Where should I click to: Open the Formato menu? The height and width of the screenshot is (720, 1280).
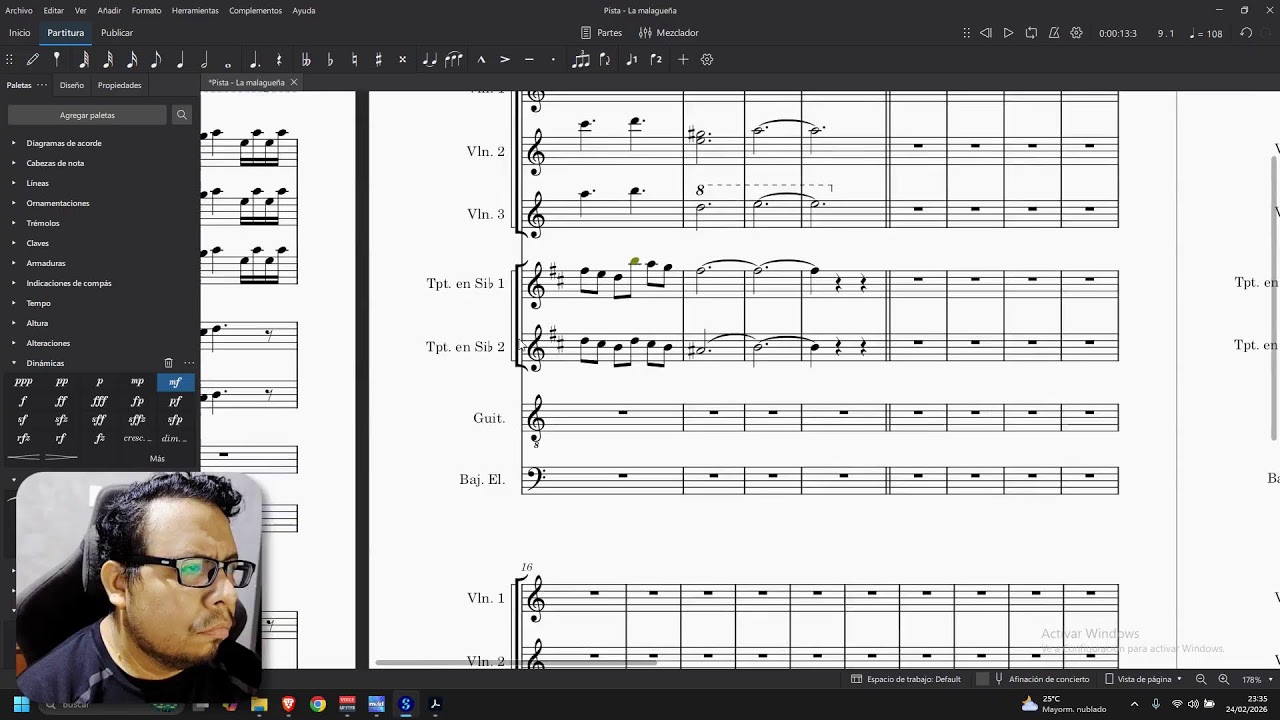point(146,11)
